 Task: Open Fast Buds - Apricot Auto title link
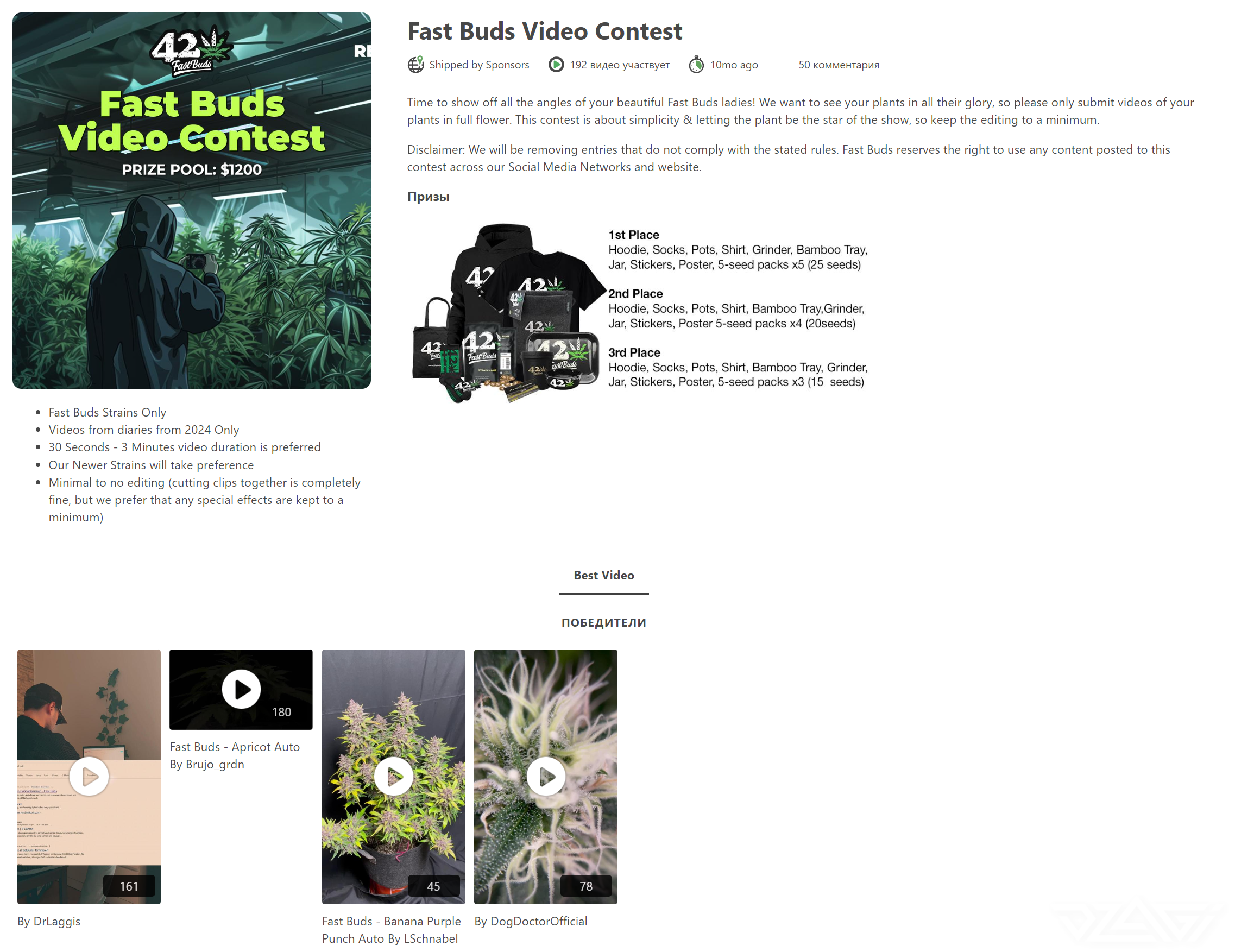click(235, 747)
